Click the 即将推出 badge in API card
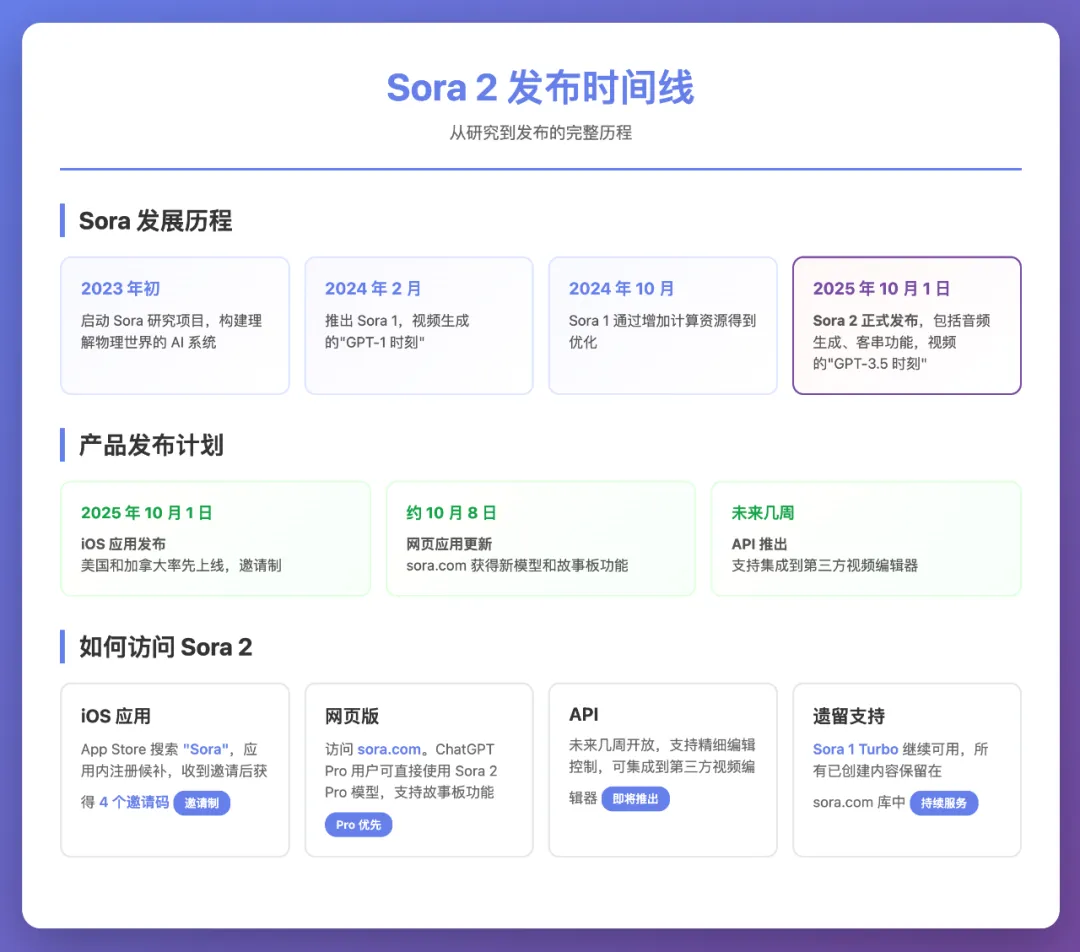The width and height of the screenshot is (1080, 952). (635, 799)
